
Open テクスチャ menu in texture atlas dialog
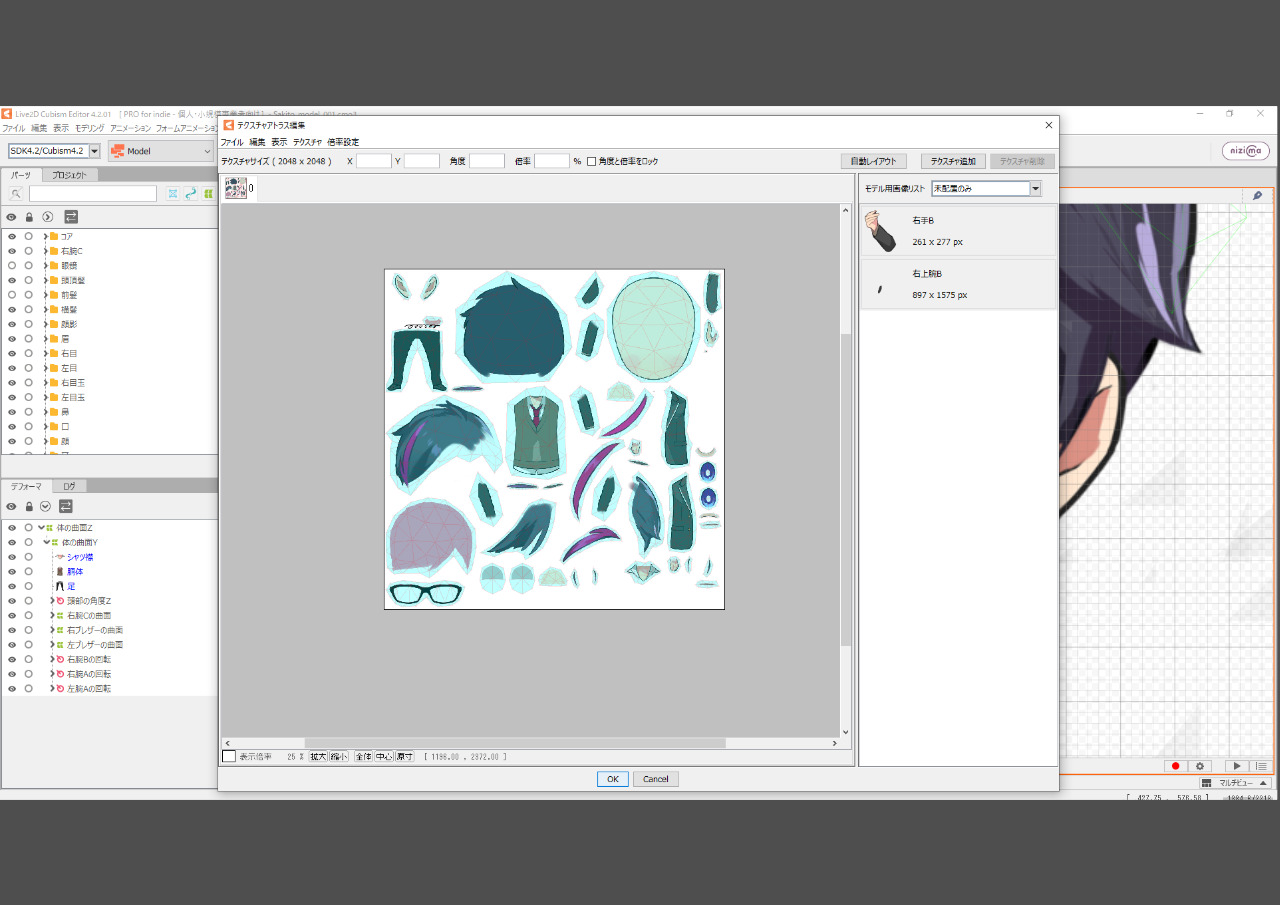[x=307, y=142]
